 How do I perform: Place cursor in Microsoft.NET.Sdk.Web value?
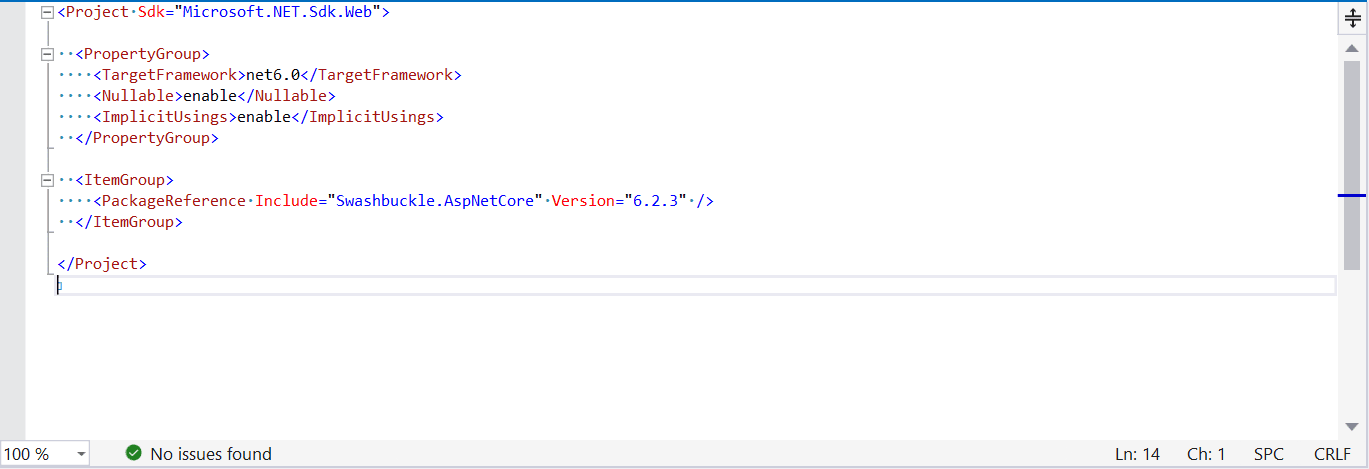(x=278, y=13)
